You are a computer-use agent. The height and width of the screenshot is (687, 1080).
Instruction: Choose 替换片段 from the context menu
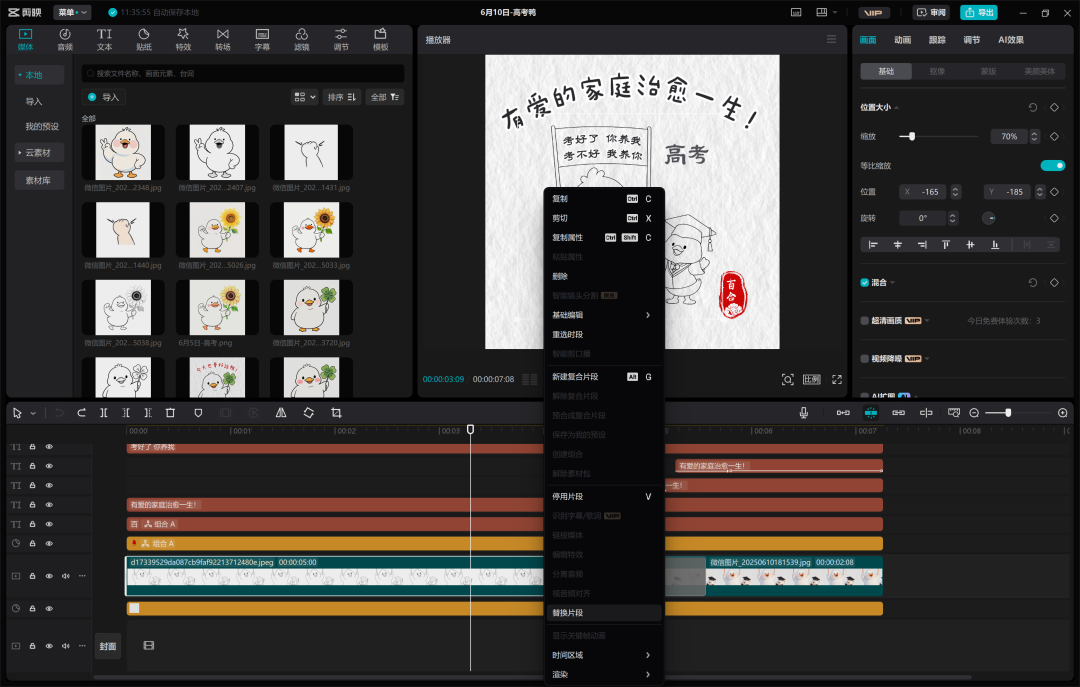pyautogui.click(x=604, y=613)
